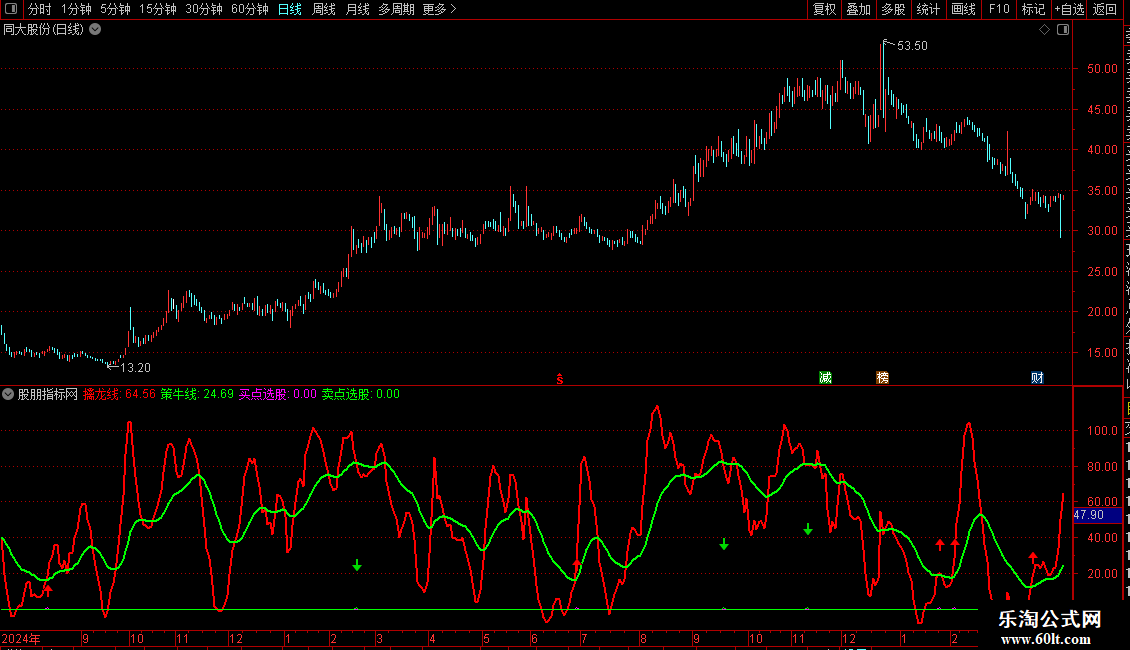The image size is (1130, 650).
Task: Toggle the right sidebar panel icon
Action: coord(1063,30)
